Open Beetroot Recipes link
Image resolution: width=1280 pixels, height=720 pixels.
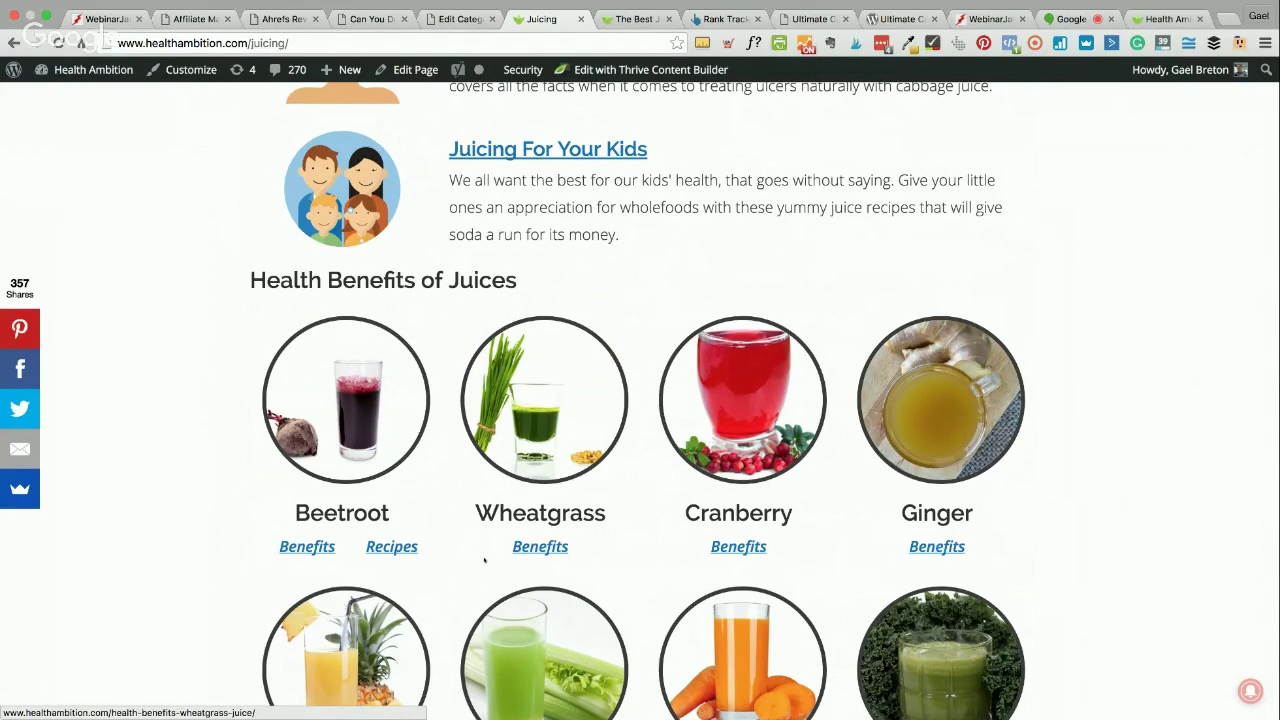(392, 546)
